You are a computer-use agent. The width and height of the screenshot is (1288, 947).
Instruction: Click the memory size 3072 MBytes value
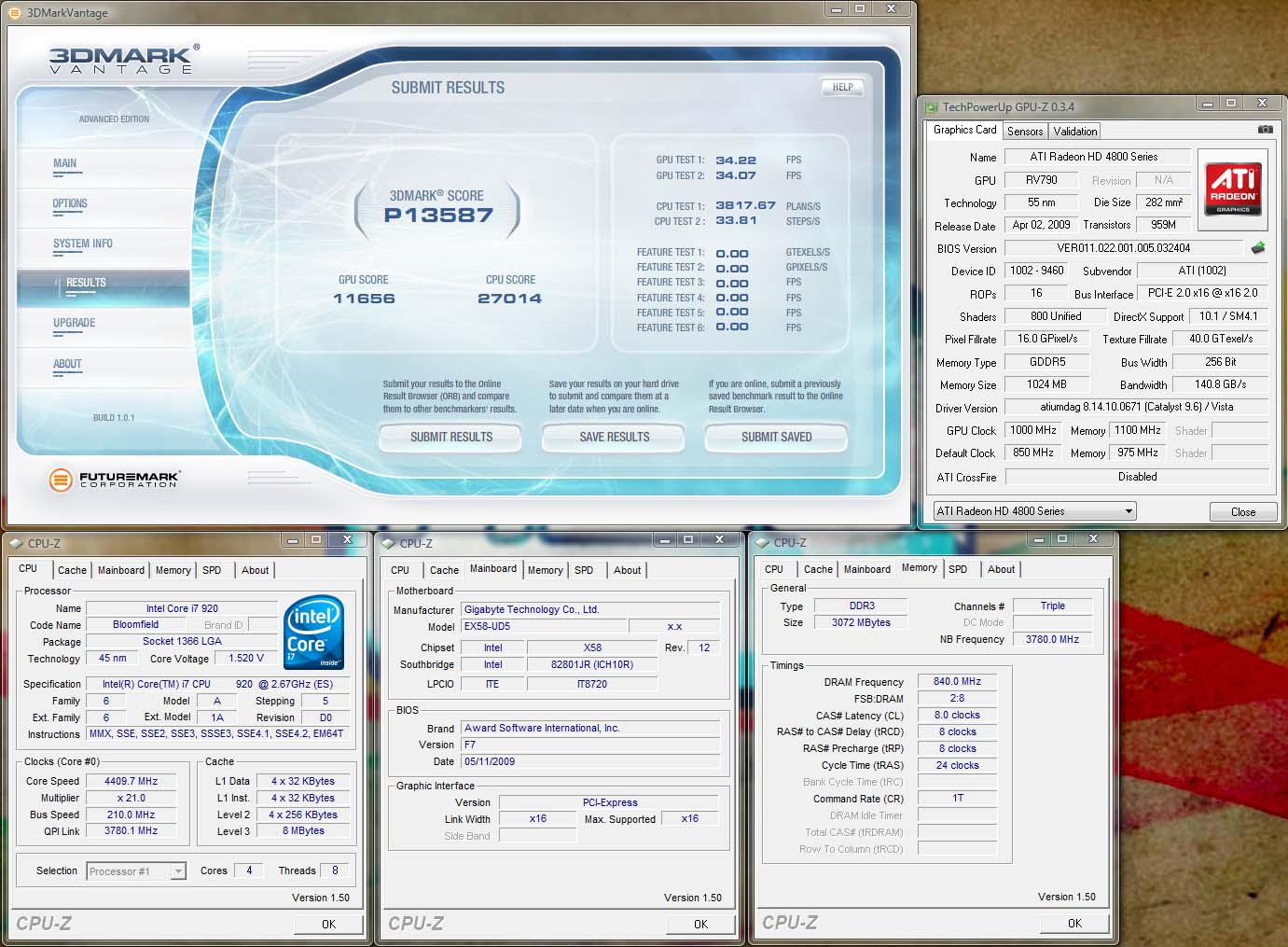(x=861, y=622)
